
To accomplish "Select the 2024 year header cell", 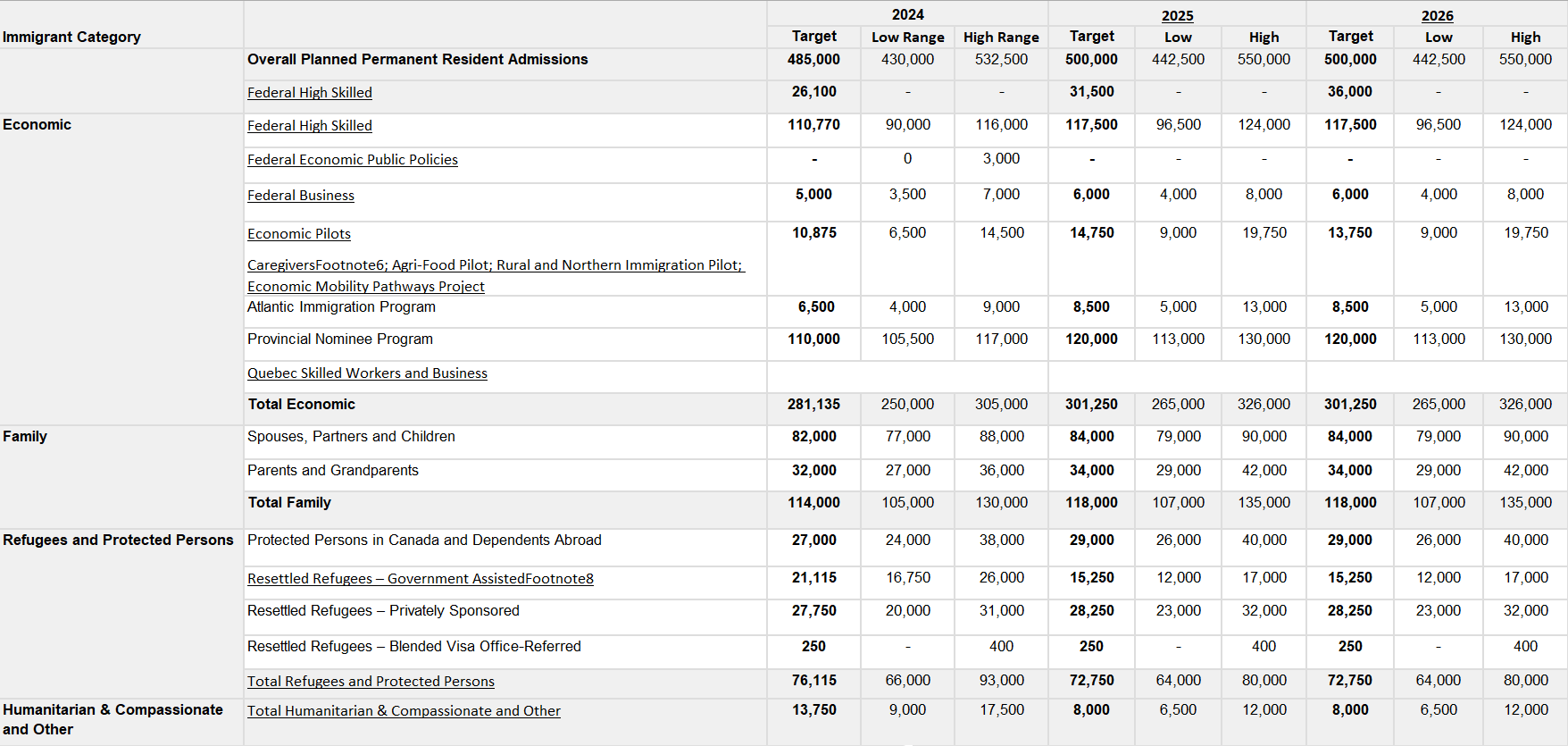I will tap(907, 14).
